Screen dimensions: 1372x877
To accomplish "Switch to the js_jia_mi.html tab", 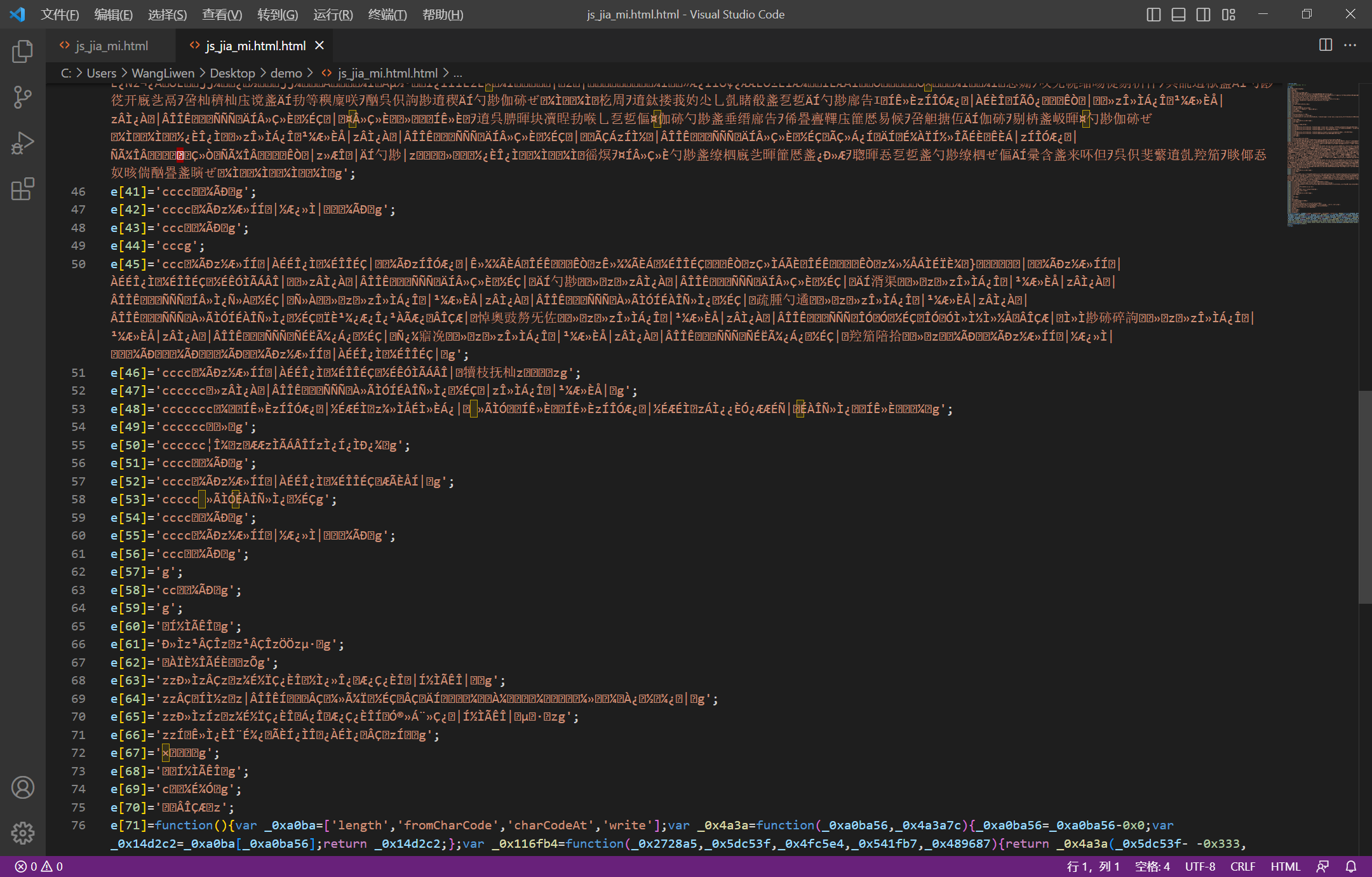I will click(x=112, y=46).
